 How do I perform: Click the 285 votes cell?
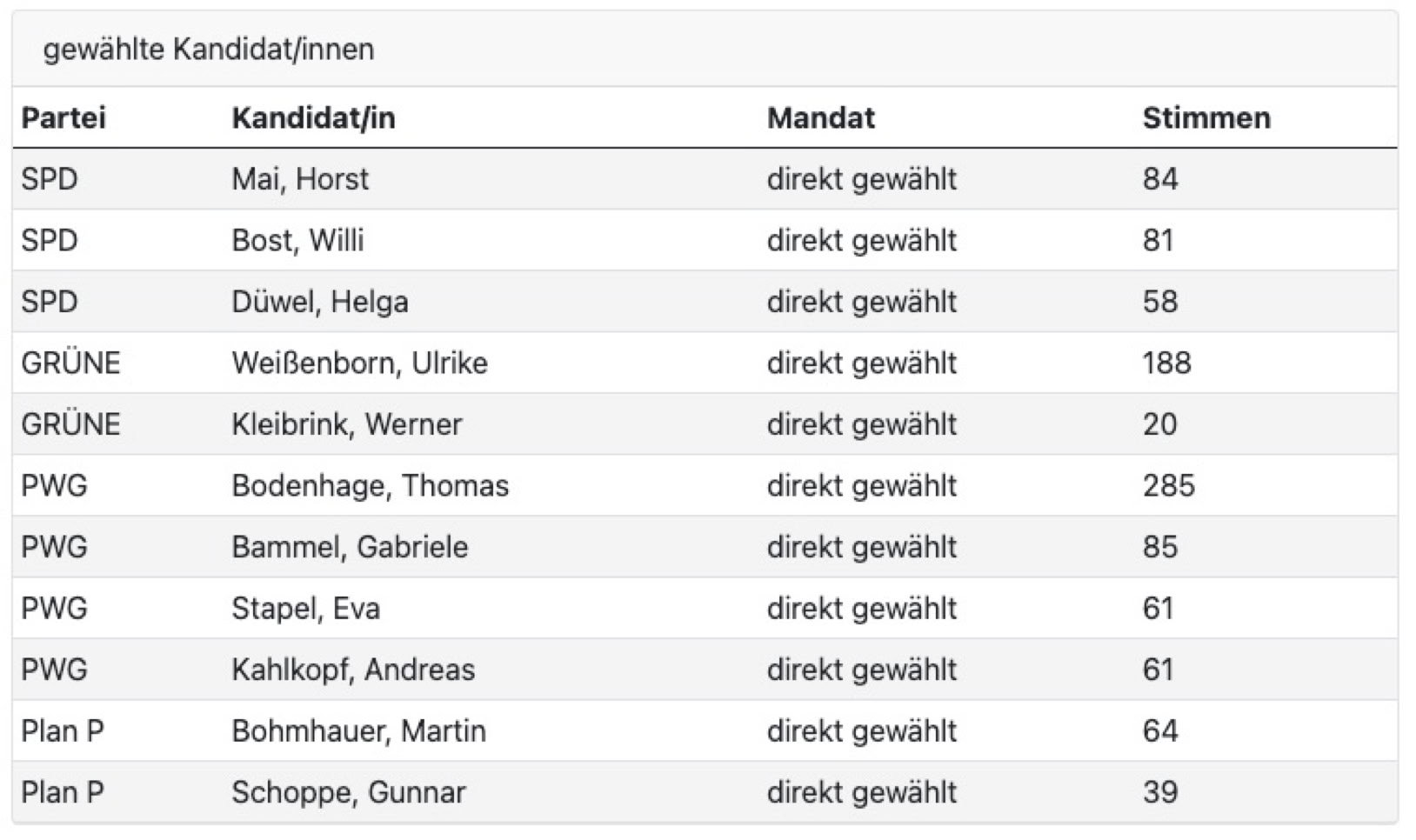coord(1168,486)
